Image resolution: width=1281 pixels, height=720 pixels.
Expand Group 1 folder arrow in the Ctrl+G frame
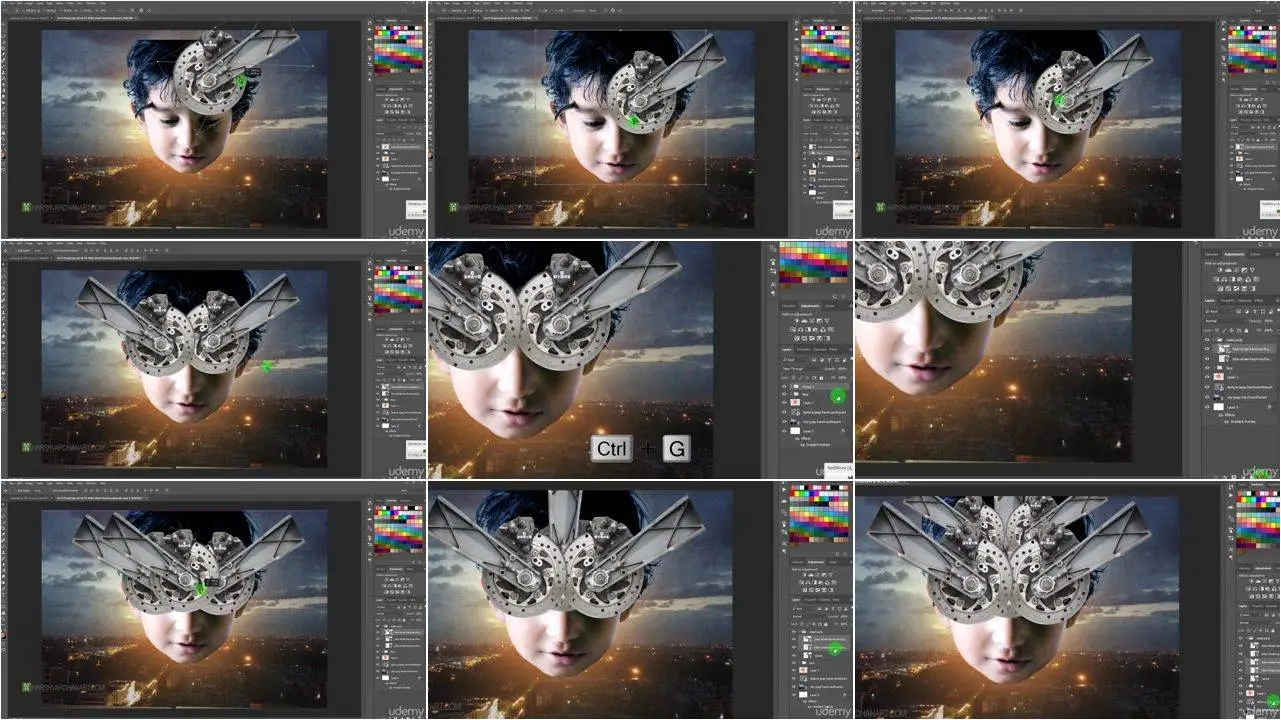(x=791, y=386)
